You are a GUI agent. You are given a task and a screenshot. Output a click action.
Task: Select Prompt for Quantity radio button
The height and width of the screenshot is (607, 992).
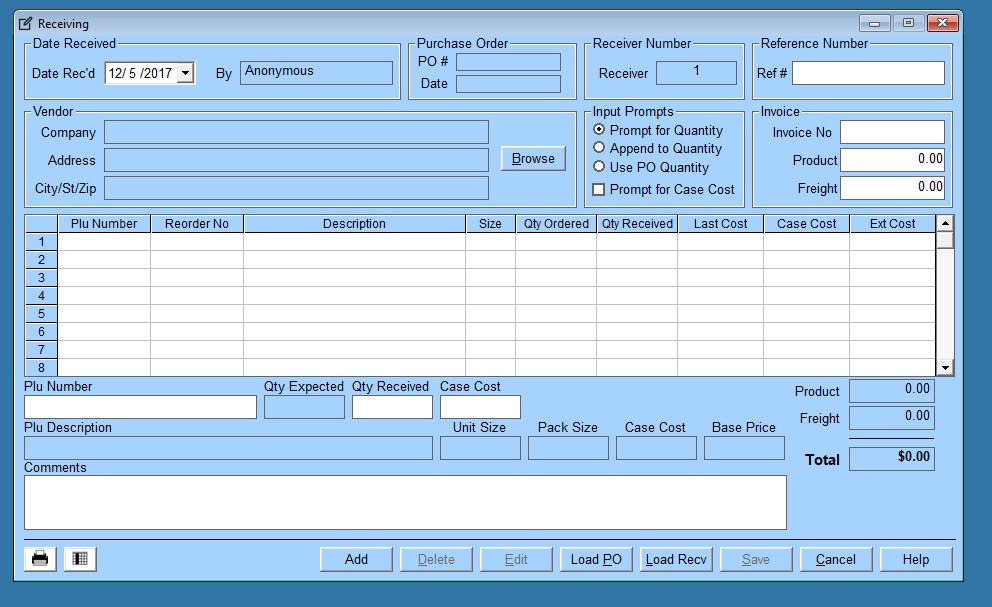pyautogui.click(x=598, y=129)
